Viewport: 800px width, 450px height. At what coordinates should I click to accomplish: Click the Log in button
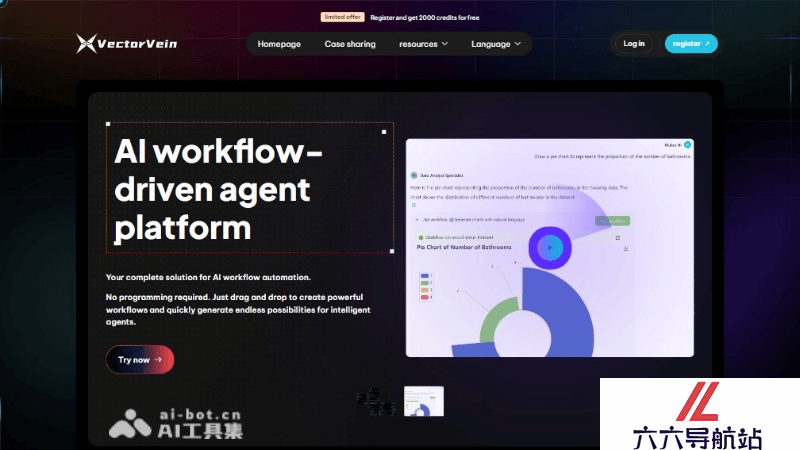[634, 43]
